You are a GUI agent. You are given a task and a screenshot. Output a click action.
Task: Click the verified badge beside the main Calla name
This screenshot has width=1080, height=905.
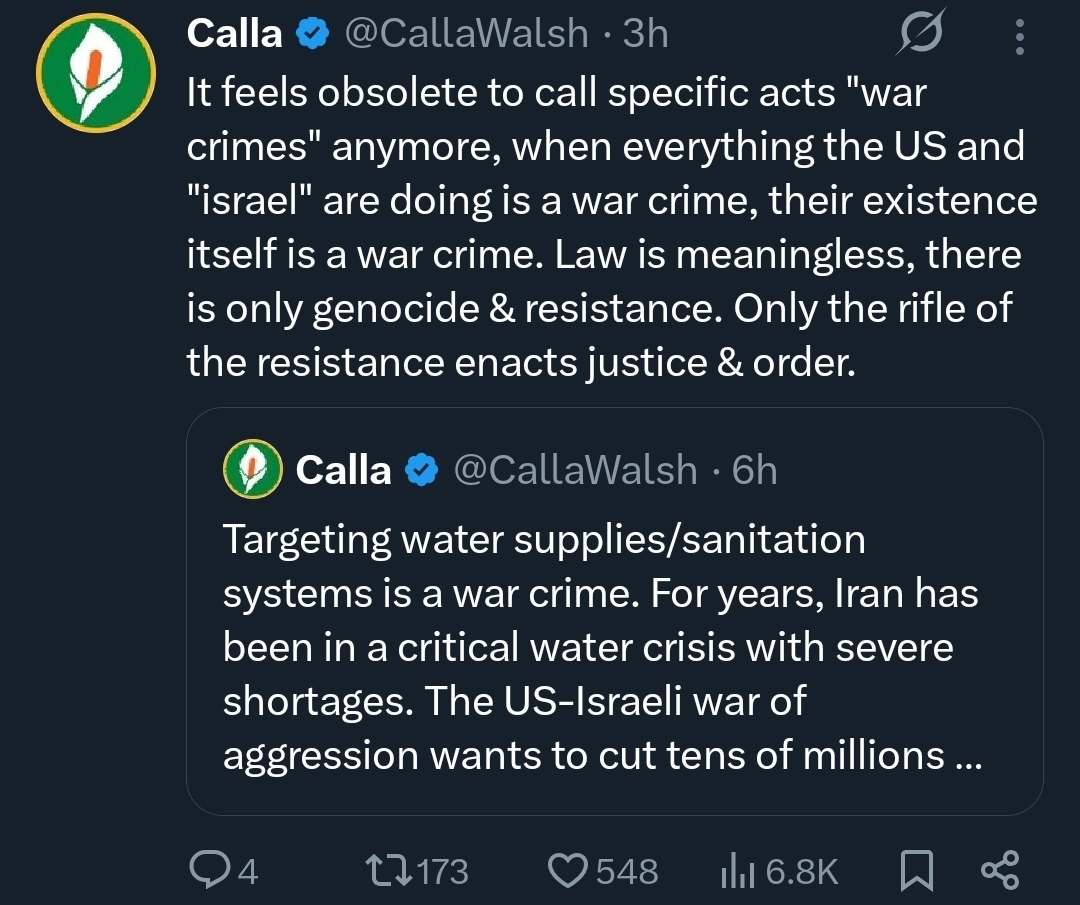[314, 34]
